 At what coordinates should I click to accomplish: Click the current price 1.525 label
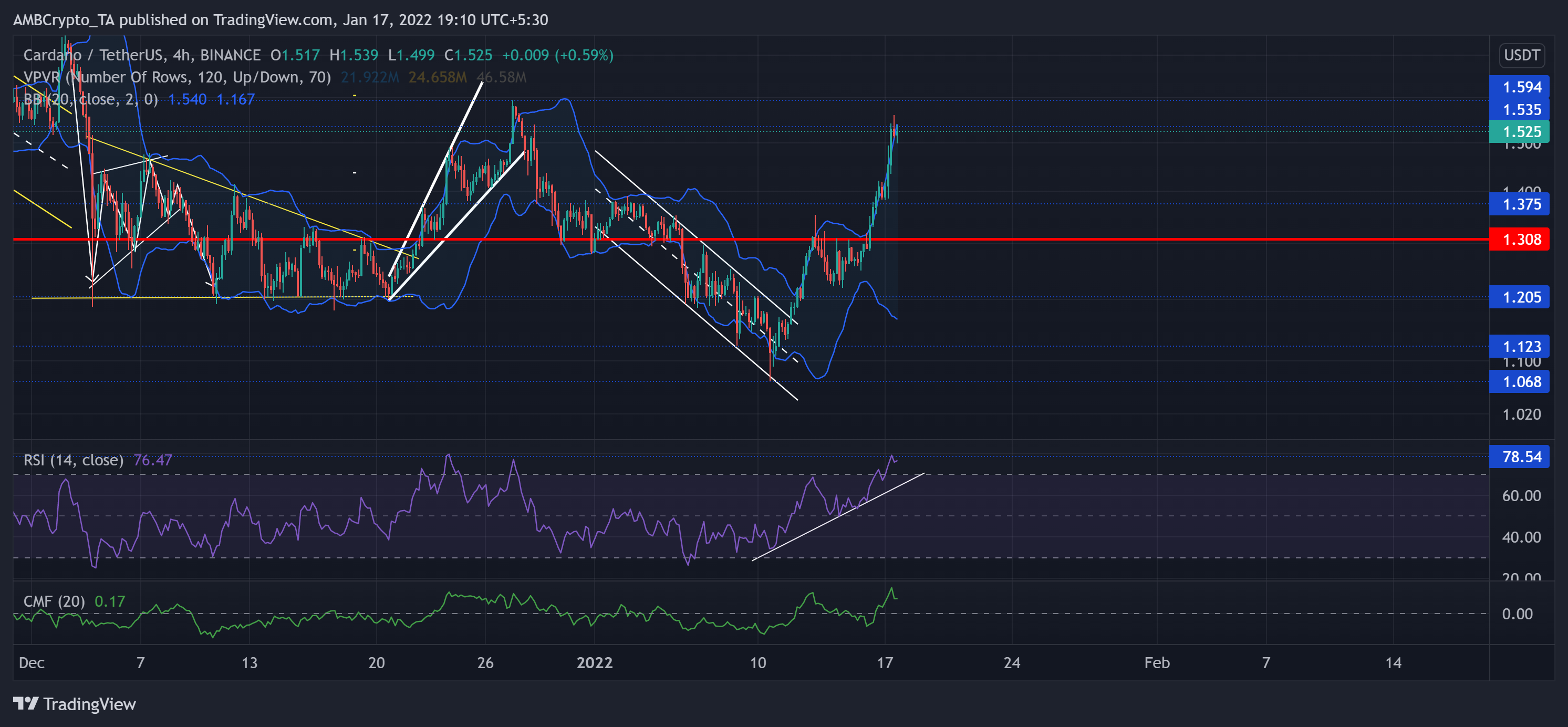[1519, 131]
